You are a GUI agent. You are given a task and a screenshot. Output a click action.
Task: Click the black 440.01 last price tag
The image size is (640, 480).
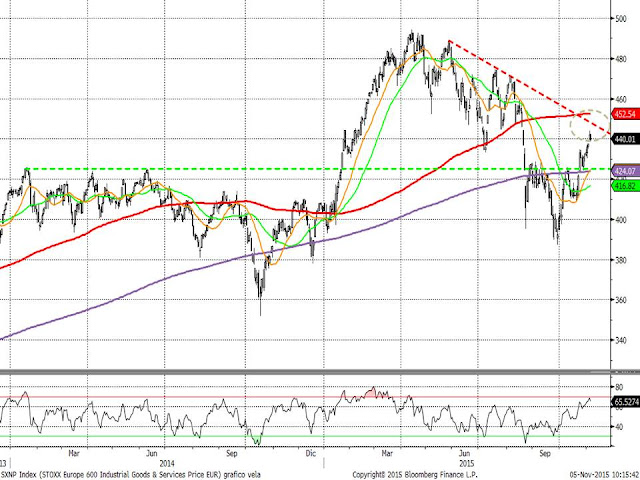[626, 139]
